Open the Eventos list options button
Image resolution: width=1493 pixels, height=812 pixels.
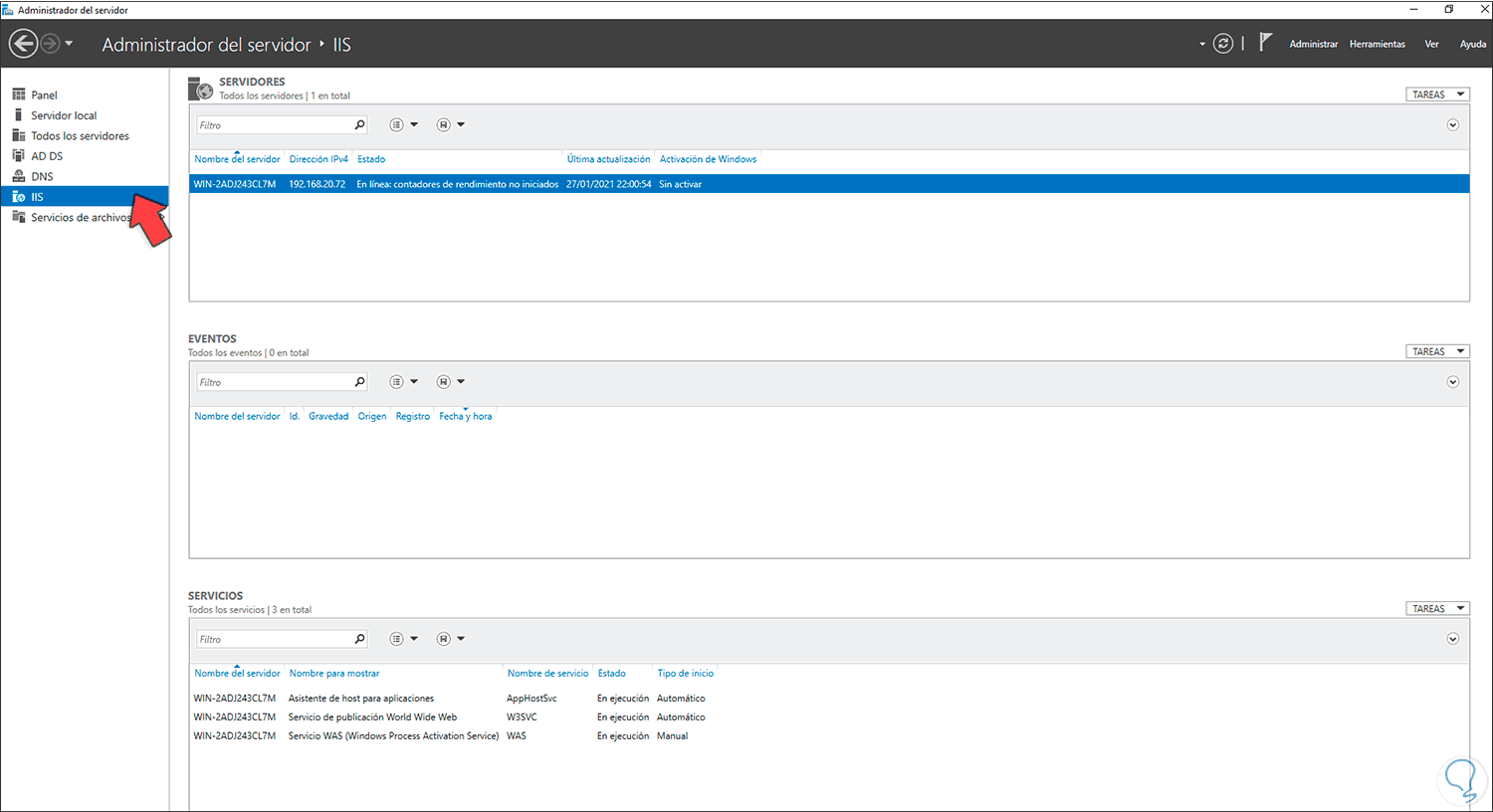(403, 382)
